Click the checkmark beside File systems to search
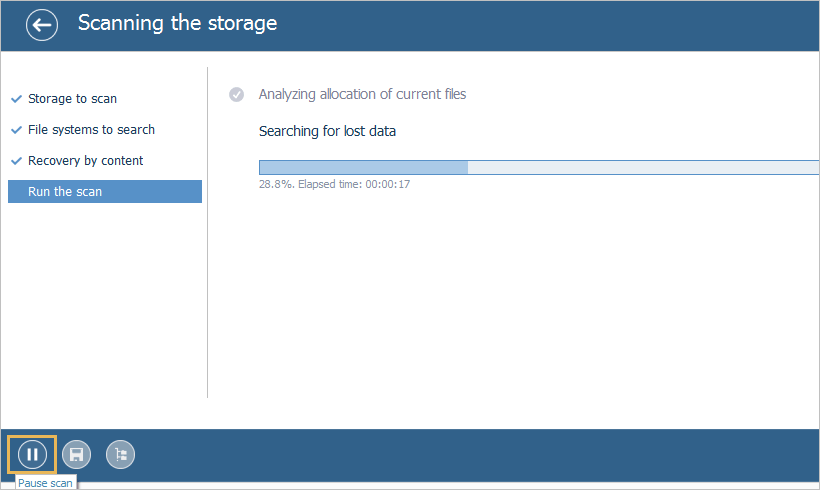 pyautogui.click(x=16, y=130)
